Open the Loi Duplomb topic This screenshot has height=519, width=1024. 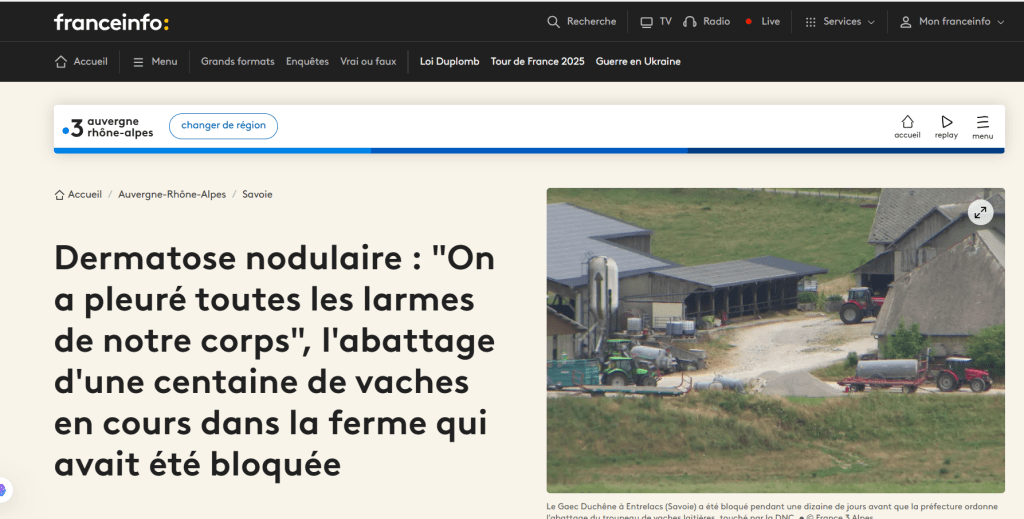(x=449, y=62)
